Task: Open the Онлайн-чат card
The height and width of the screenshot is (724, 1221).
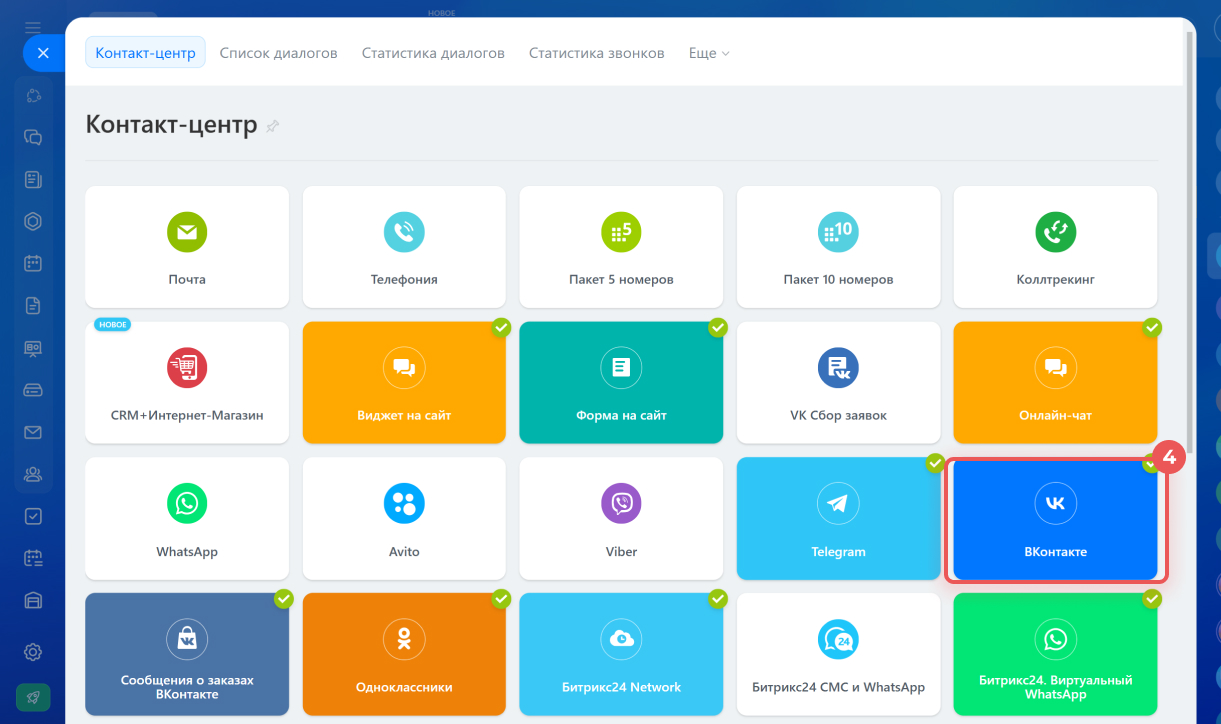Action: click(1055, 382)
